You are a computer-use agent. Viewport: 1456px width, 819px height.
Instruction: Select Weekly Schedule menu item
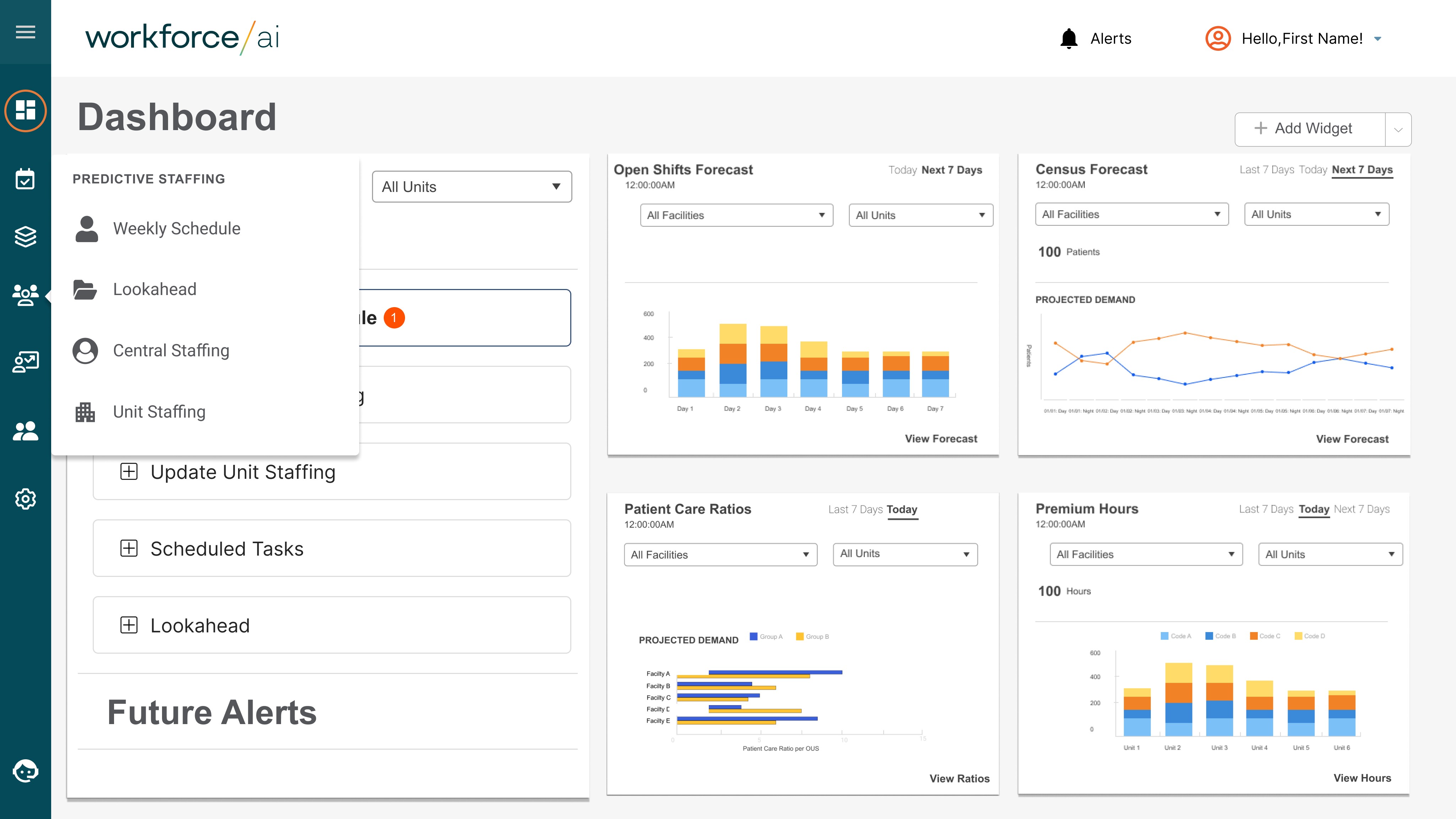click(x=176, y=228)
